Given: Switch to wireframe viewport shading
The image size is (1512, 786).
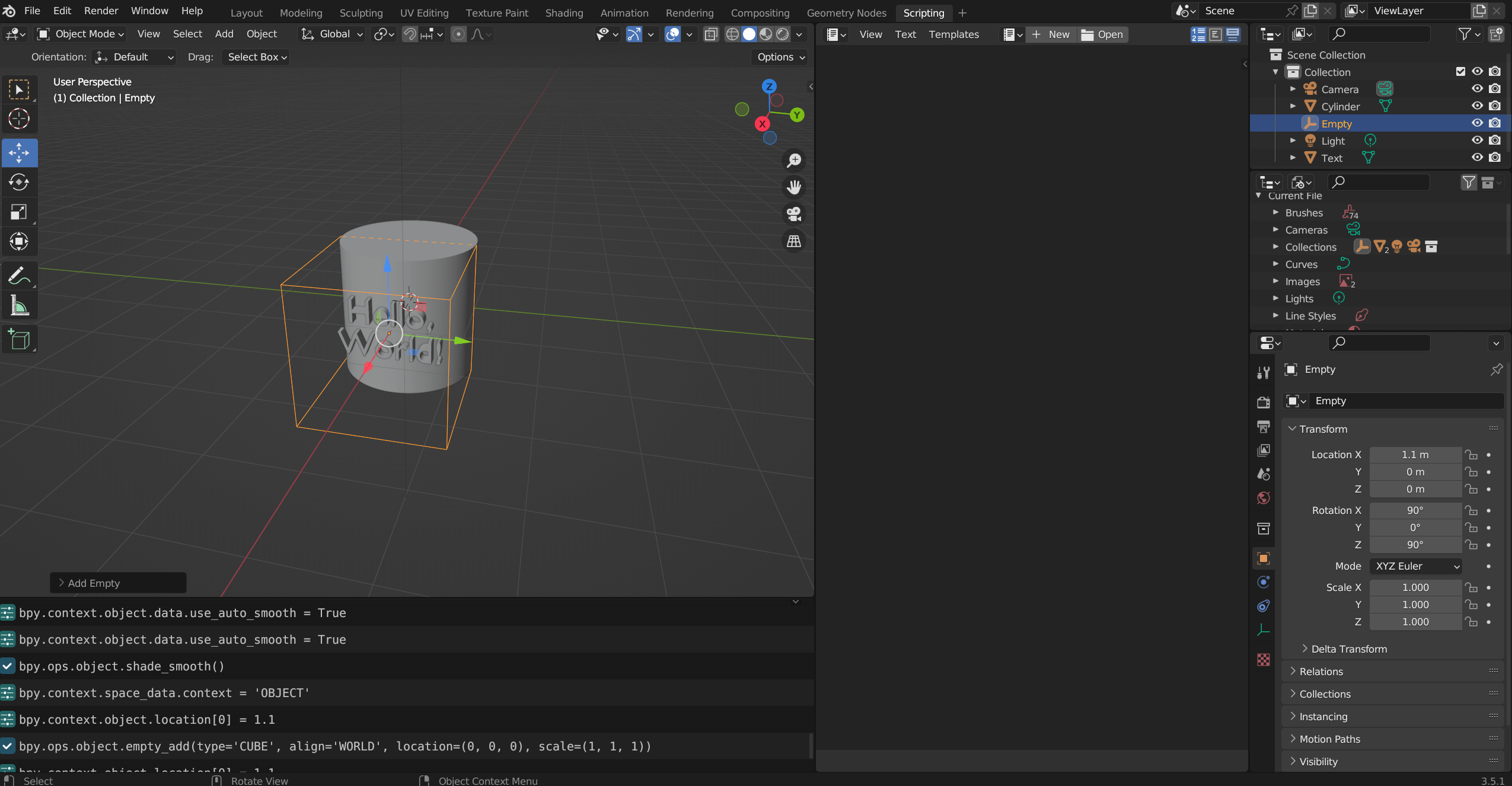Looking at the screenshot, I should 732,34.
